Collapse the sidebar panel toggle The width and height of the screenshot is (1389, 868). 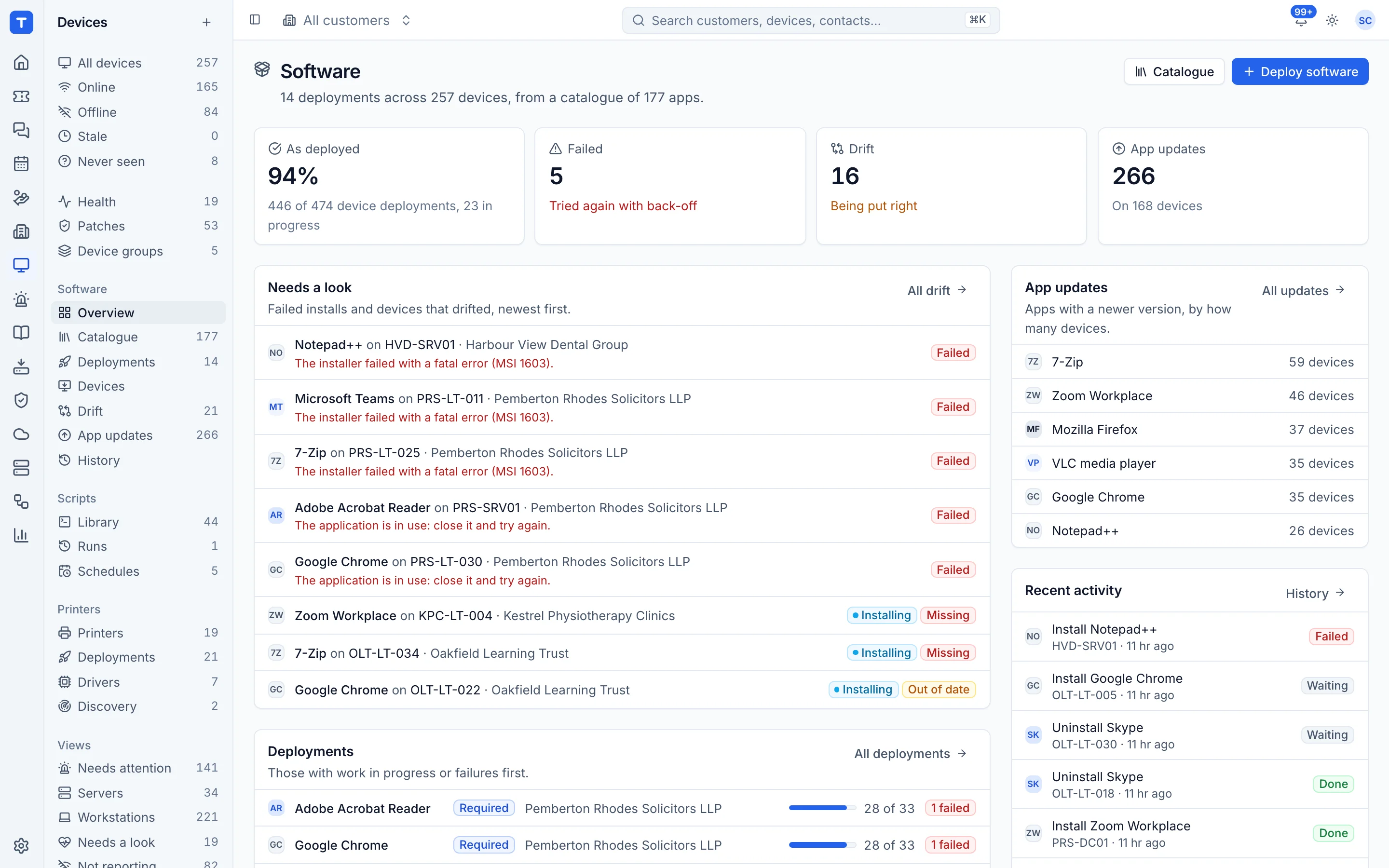click(x=255, y=20)
